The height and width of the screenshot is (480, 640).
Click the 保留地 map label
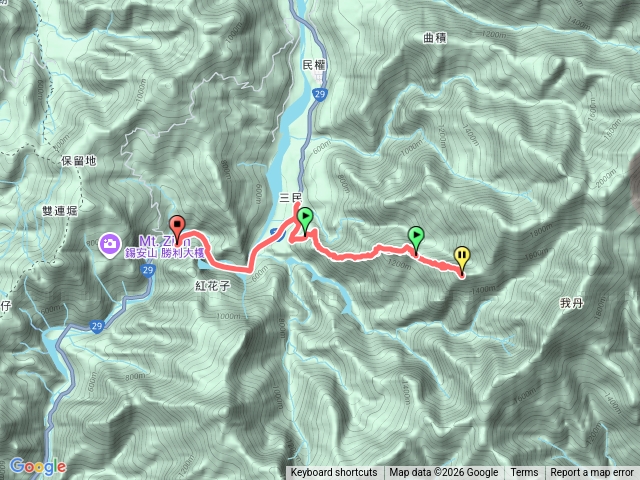pos(79,161)
